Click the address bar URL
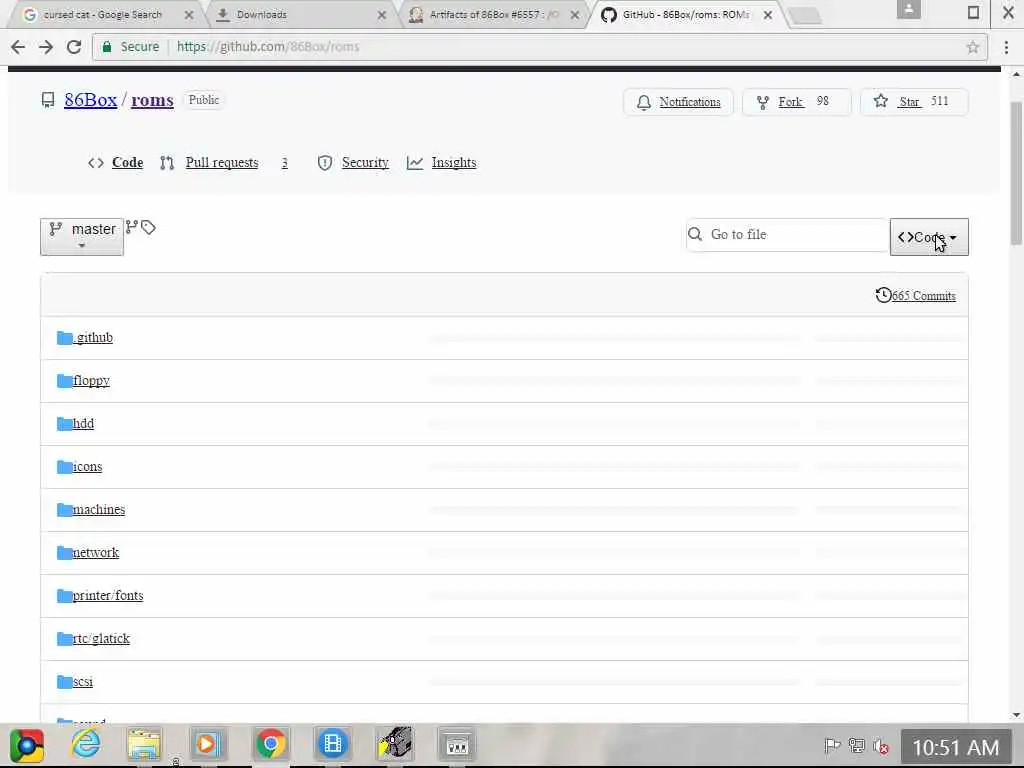This screenshot has width=1024, height=768. 268,47
